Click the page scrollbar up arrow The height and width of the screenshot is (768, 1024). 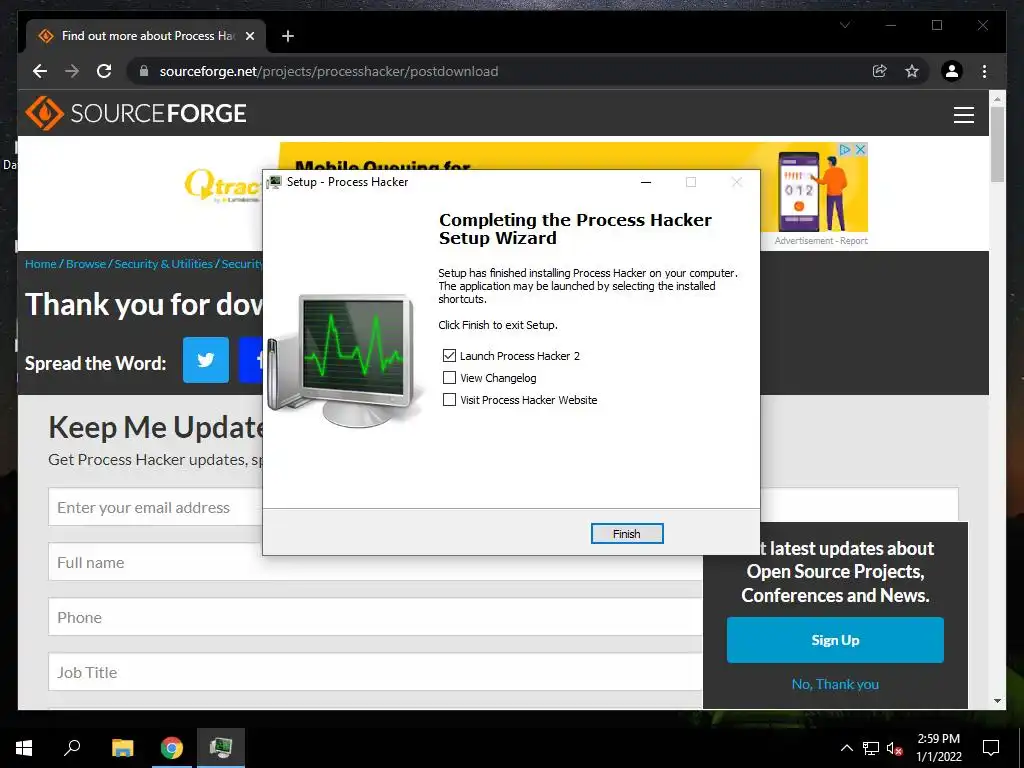coord(997,99)
